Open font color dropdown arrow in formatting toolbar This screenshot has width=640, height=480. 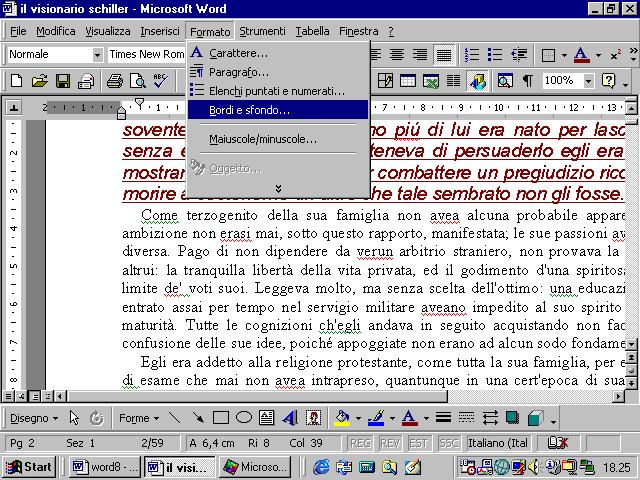pos(598,55)
